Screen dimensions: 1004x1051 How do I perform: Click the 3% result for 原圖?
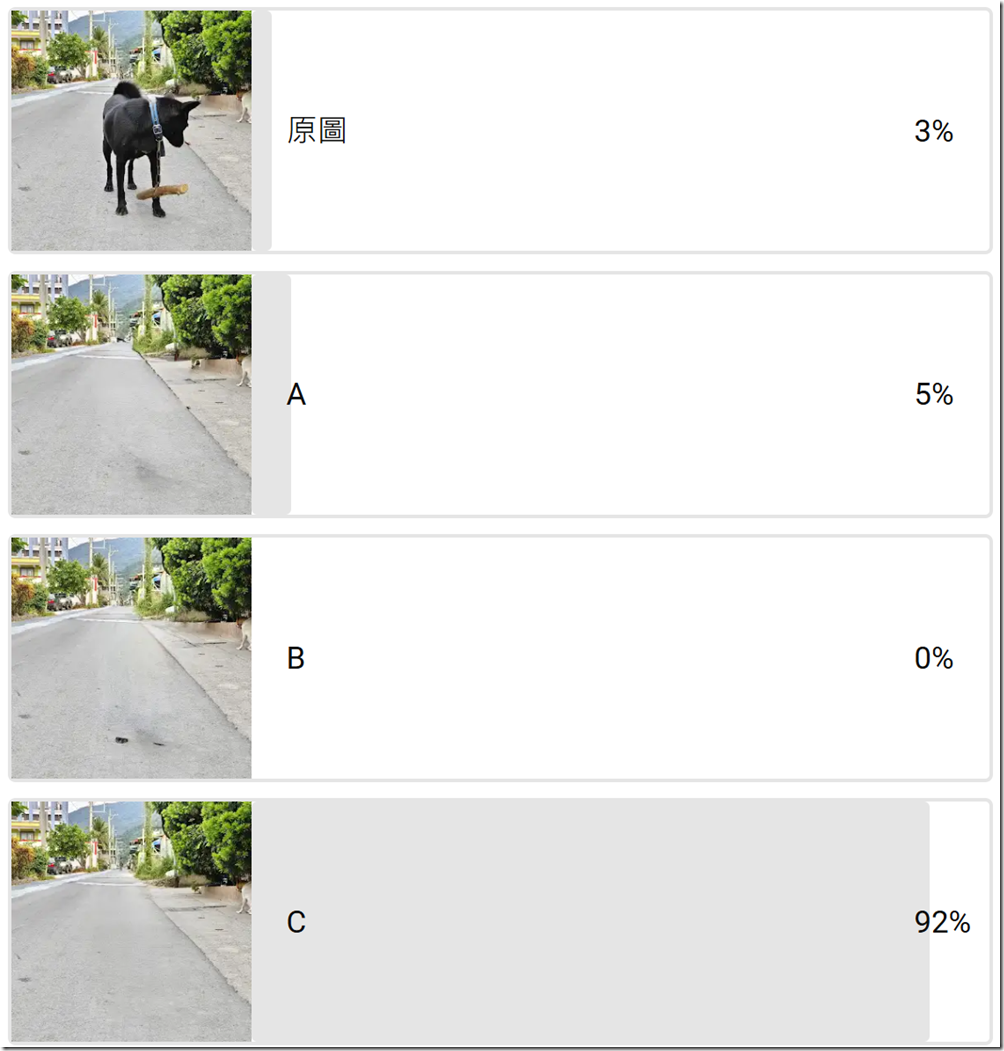pos(933,131)
